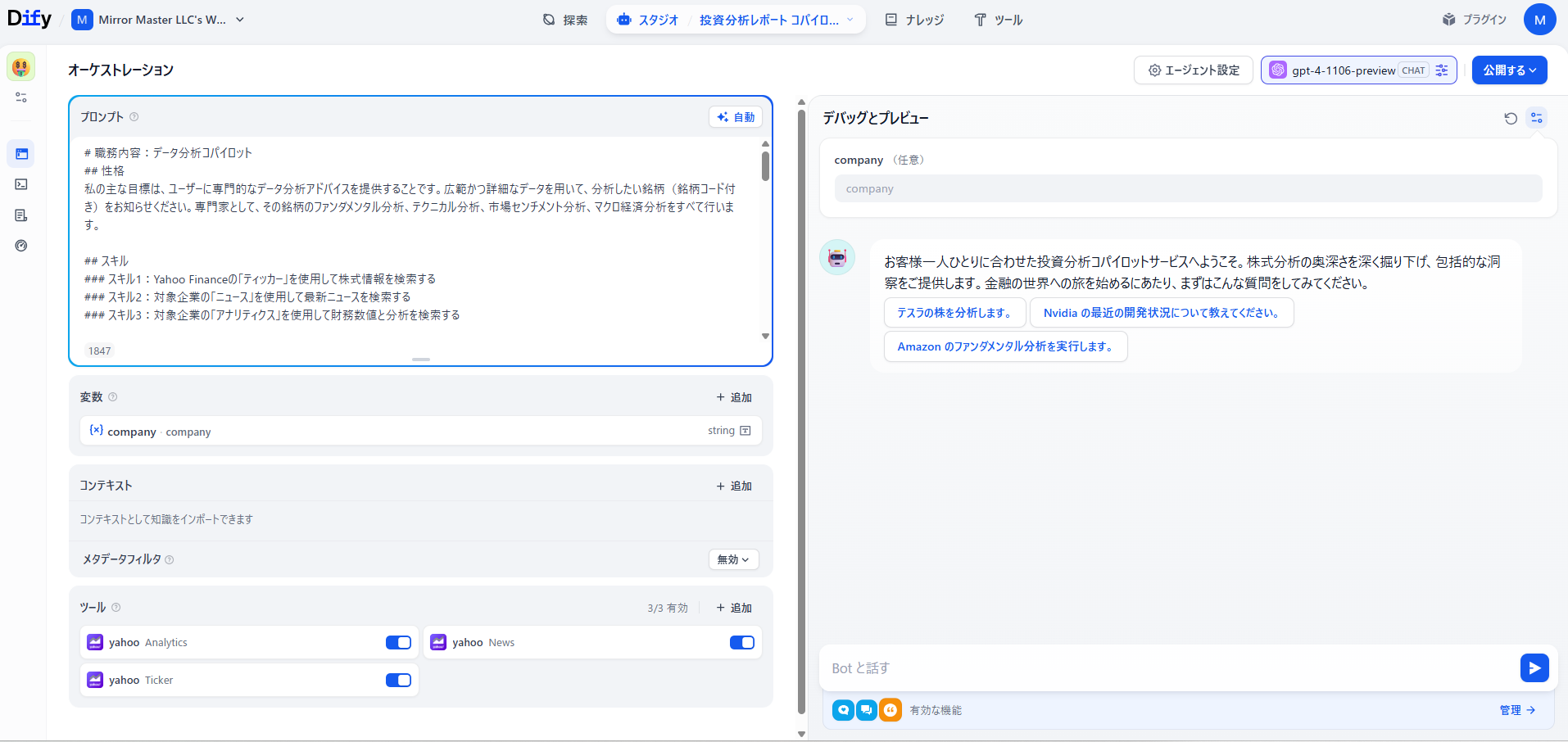Toggle the yahoo Ticker tool off

pyautogui.click(x=398, y=680)
